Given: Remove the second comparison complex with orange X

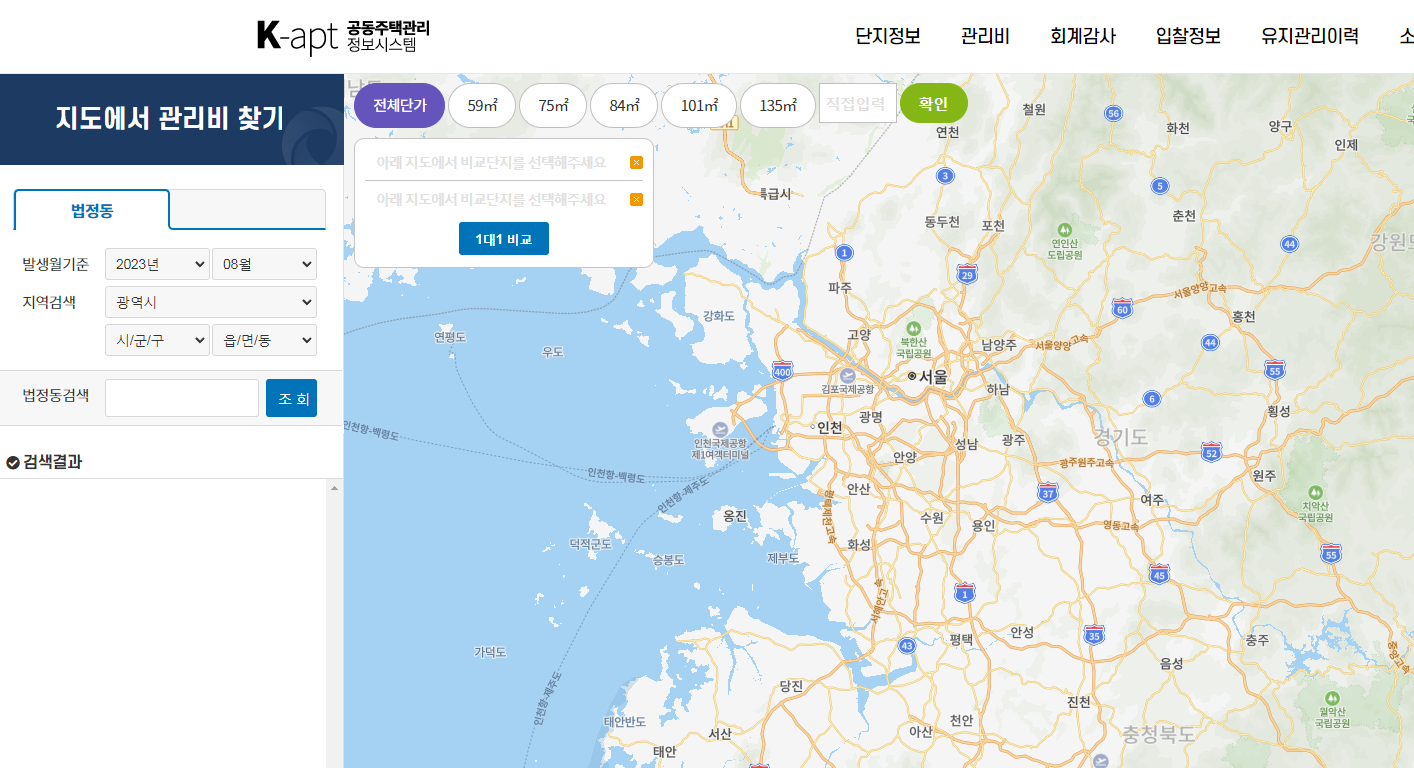Looking at the screenshot, I should tap(636, 199).
